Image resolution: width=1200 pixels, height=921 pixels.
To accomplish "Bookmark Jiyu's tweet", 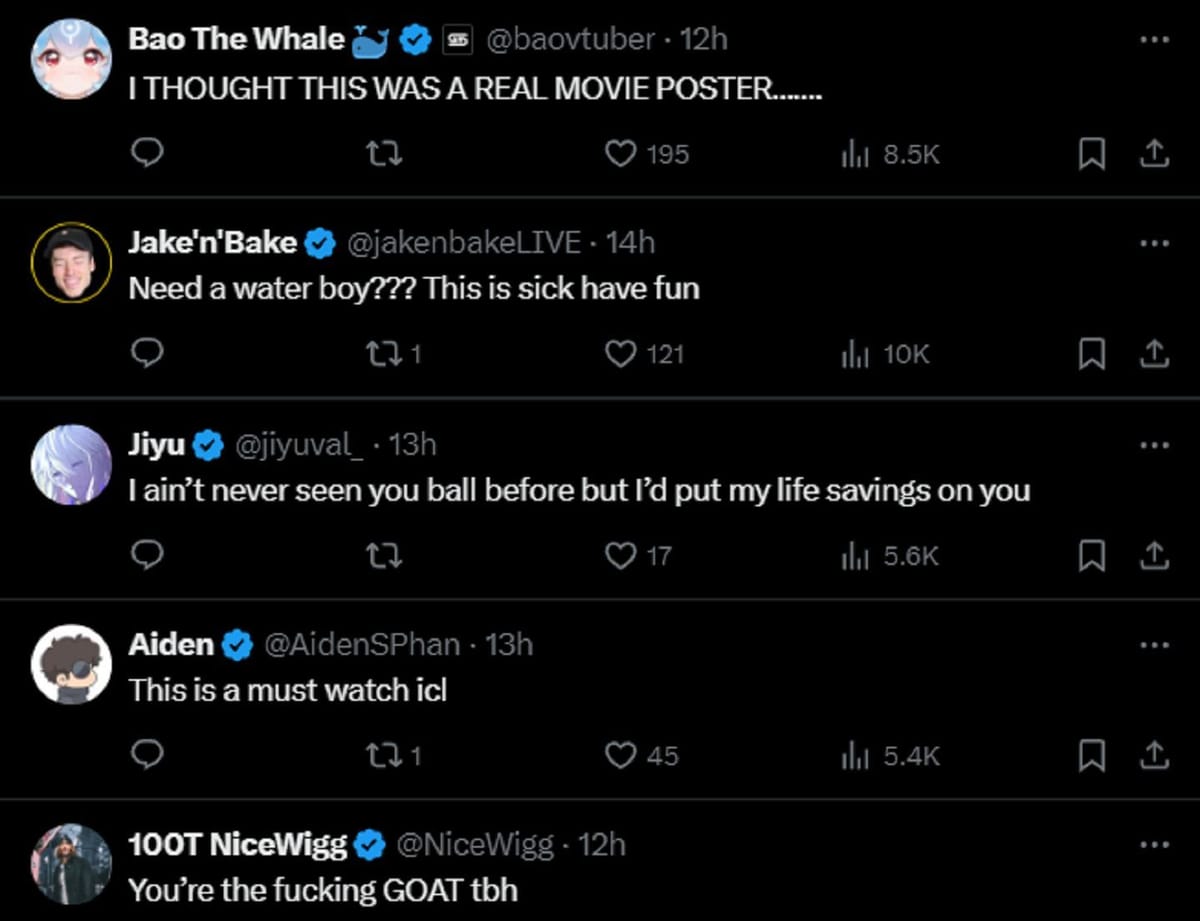I will [x=1091, y=555].
